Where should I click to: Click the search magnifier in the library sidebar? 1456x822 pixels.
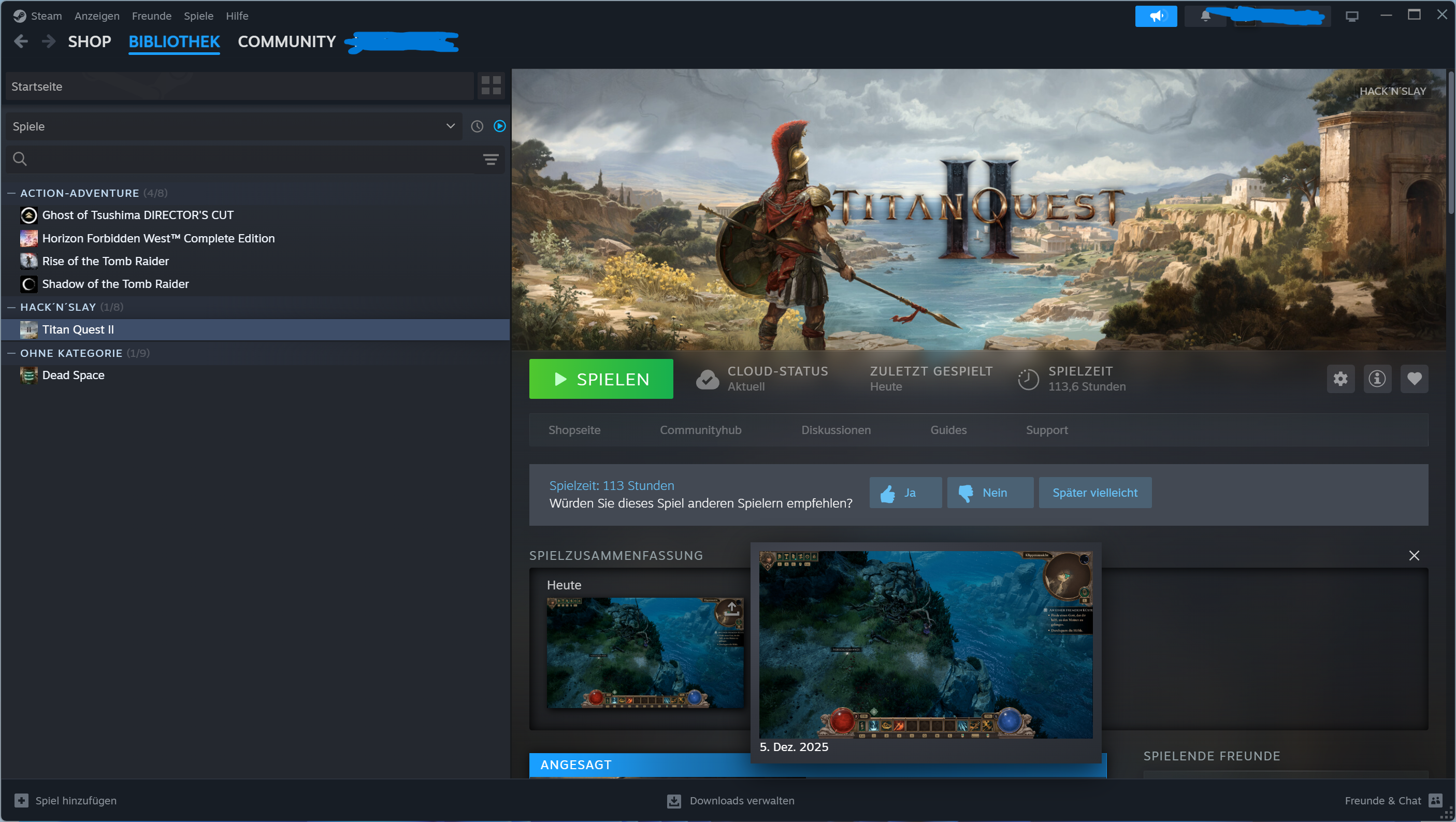(x=19, y=159)
